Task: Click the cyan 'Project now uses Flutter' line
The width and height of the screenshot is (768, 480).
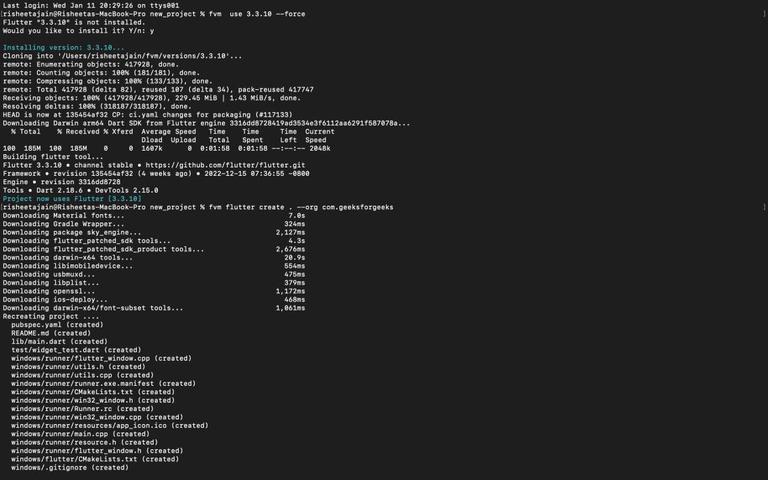Action: click(72, 199)
